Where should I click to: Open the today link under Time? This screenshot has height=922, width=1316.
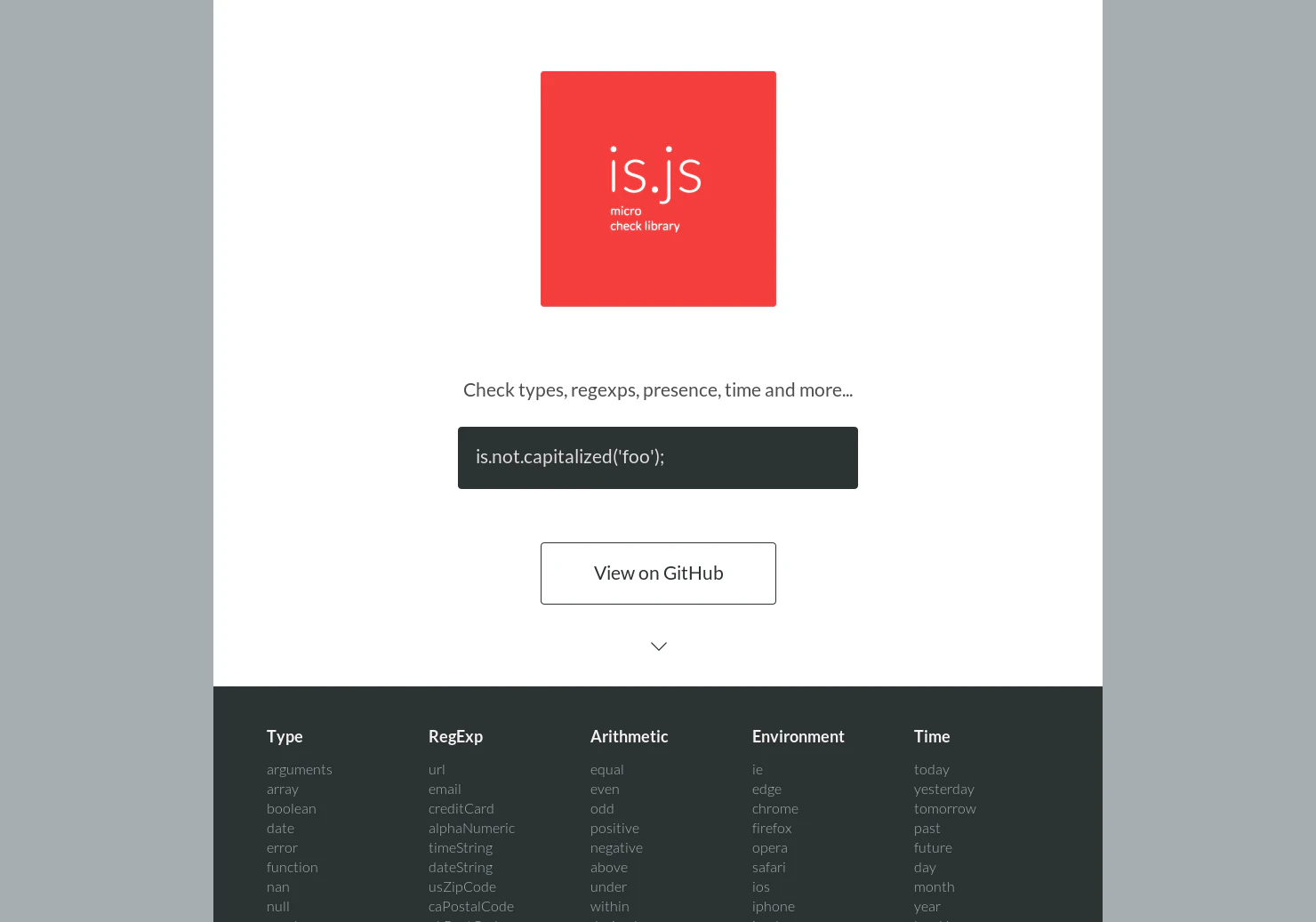click(x=932, y=770)
